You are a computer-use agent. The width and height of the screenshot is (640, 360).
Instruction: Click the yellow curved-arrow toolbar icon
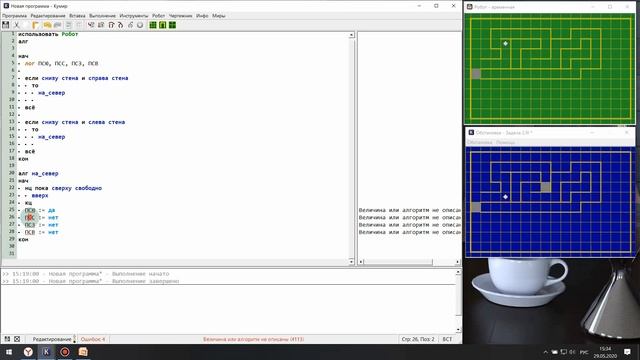point(47,25)
